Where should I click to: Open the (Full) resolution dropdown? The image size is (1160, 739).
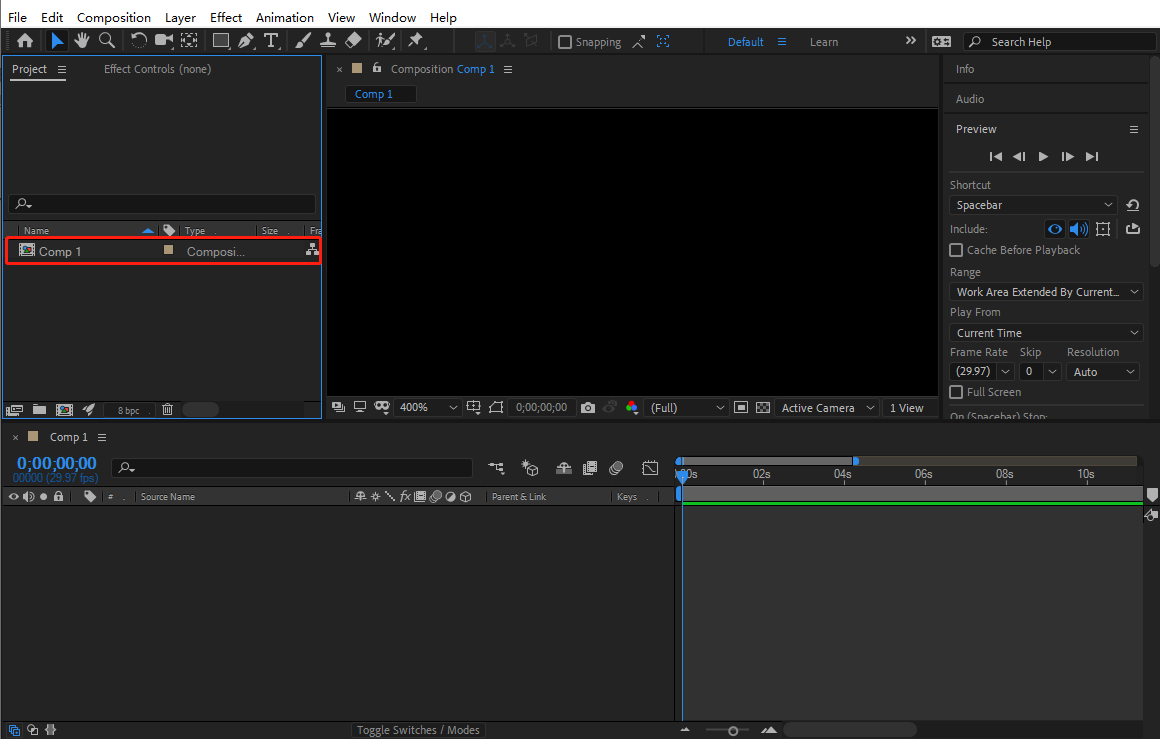[x=687, y=408]
